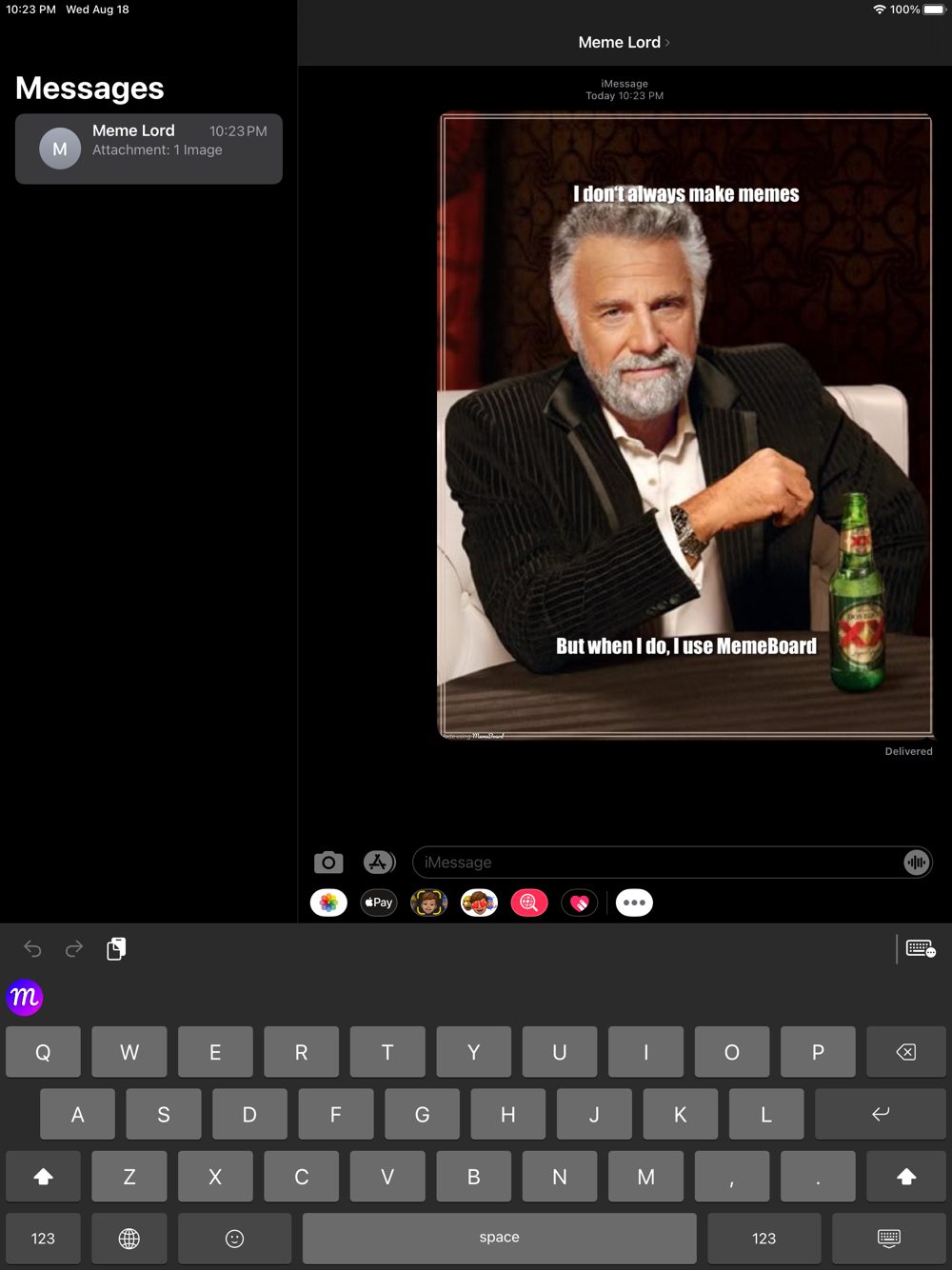Tap the S key
The height and width of the screenshot is (1270, 952).
tap(164, 1114)
